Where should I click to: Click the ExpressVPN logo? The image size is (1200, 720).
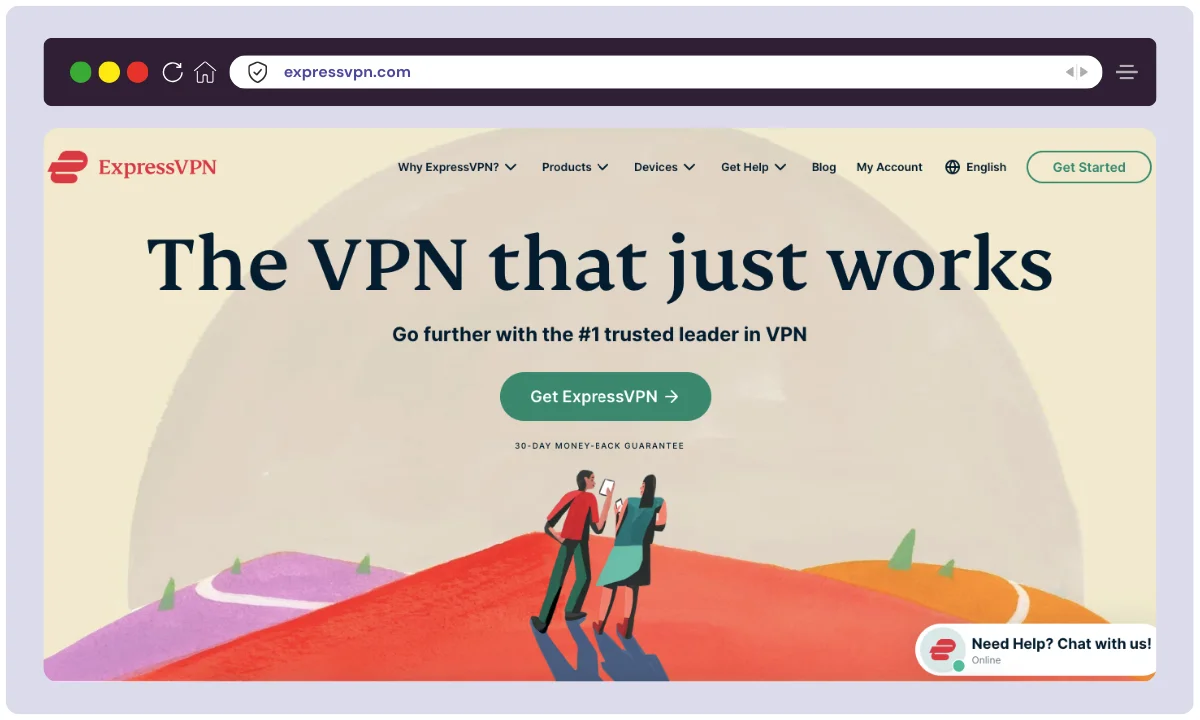(133, 167)
